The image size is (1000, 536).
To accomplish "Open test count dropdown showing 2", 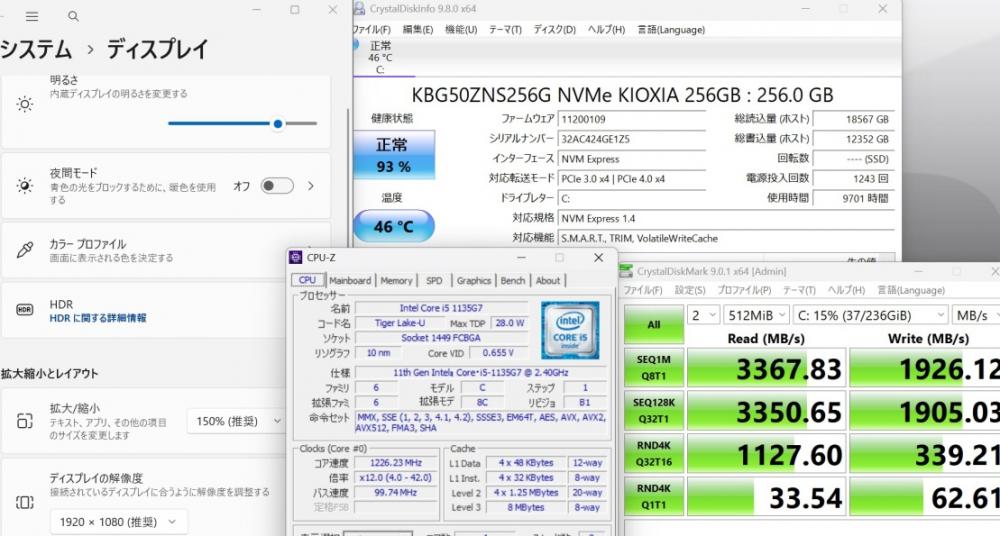I will 703,315.
